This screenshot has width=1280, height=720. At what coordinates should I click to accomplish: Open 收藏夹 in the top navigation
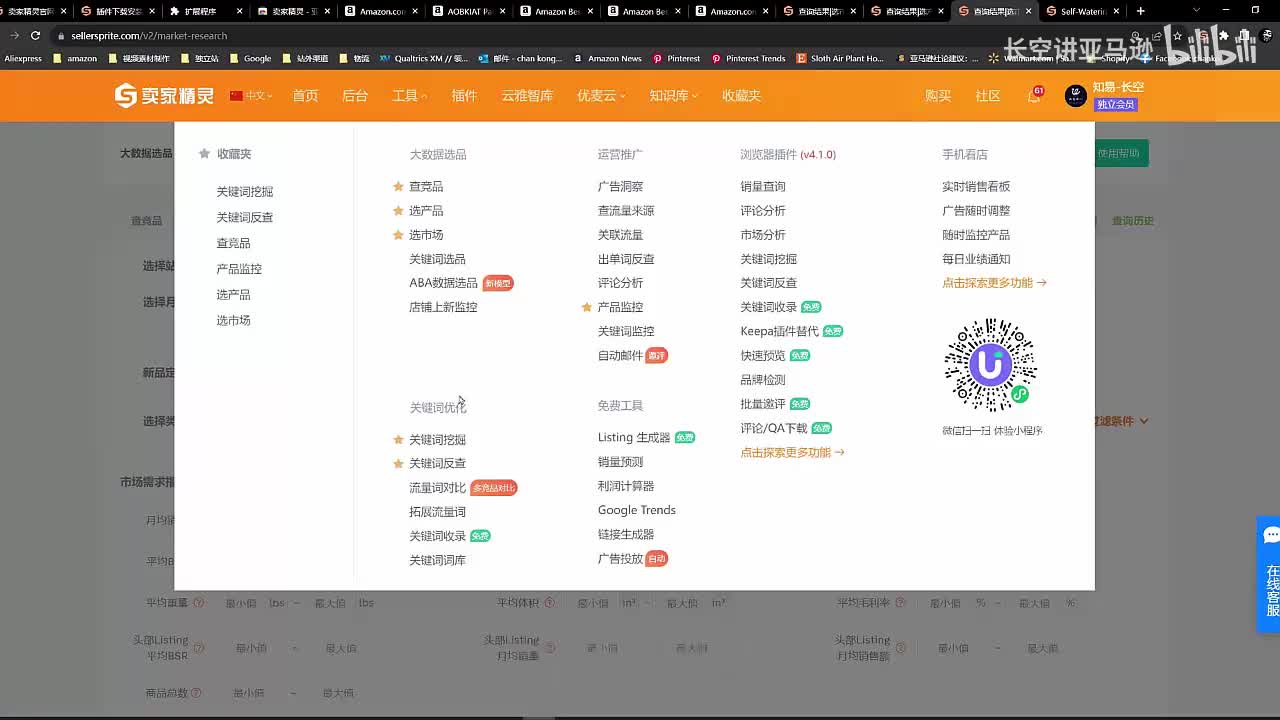pos(742,96)
